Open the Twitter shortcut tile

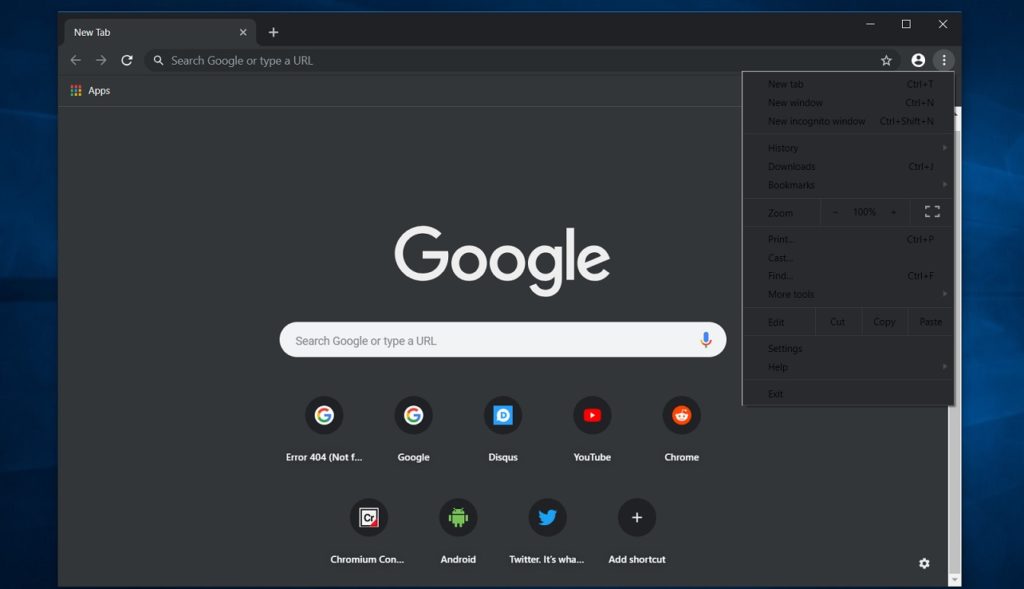[547, 517]
